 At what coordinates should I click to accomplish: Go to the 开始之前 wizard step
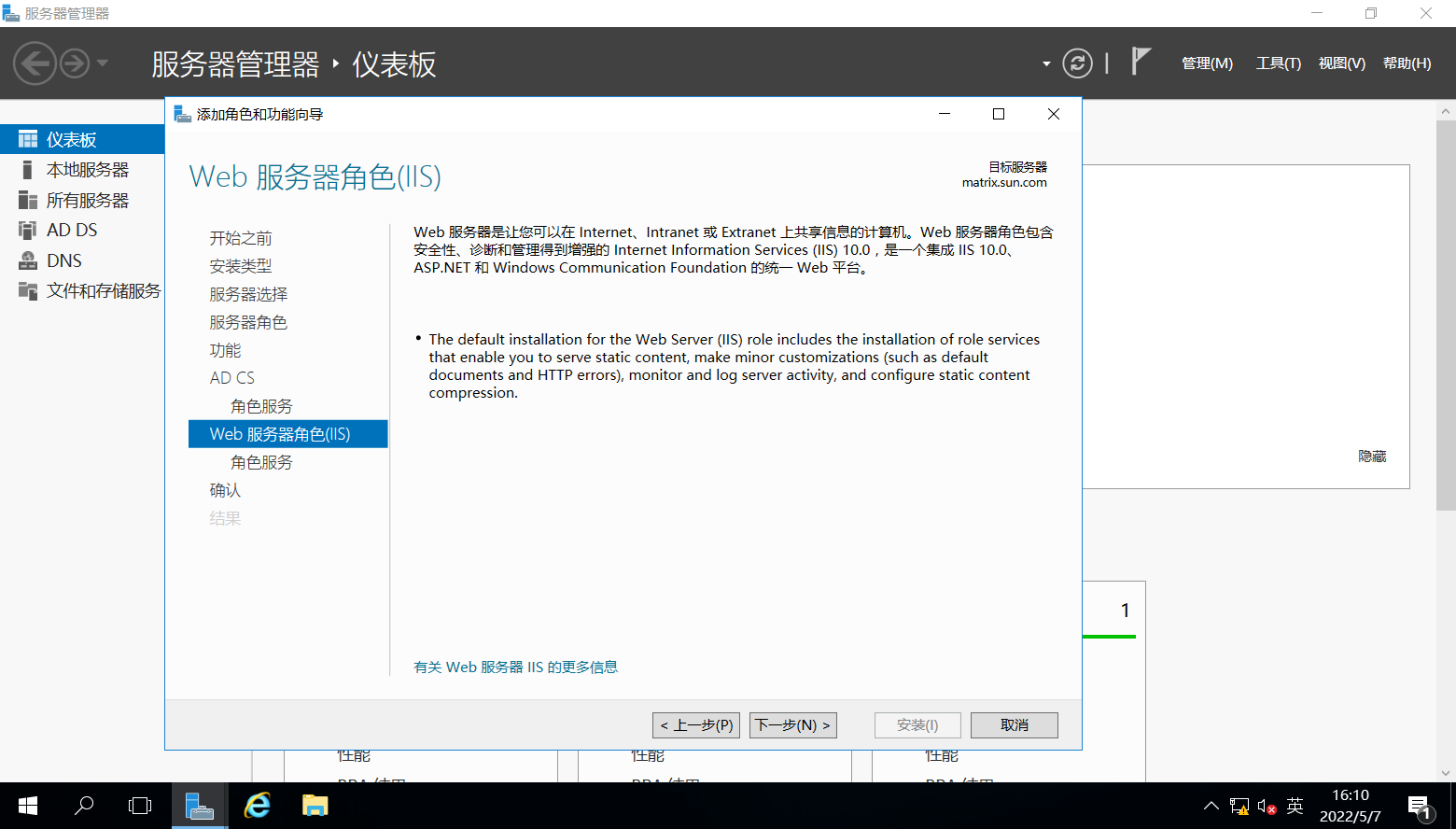[x=241, y=238]
